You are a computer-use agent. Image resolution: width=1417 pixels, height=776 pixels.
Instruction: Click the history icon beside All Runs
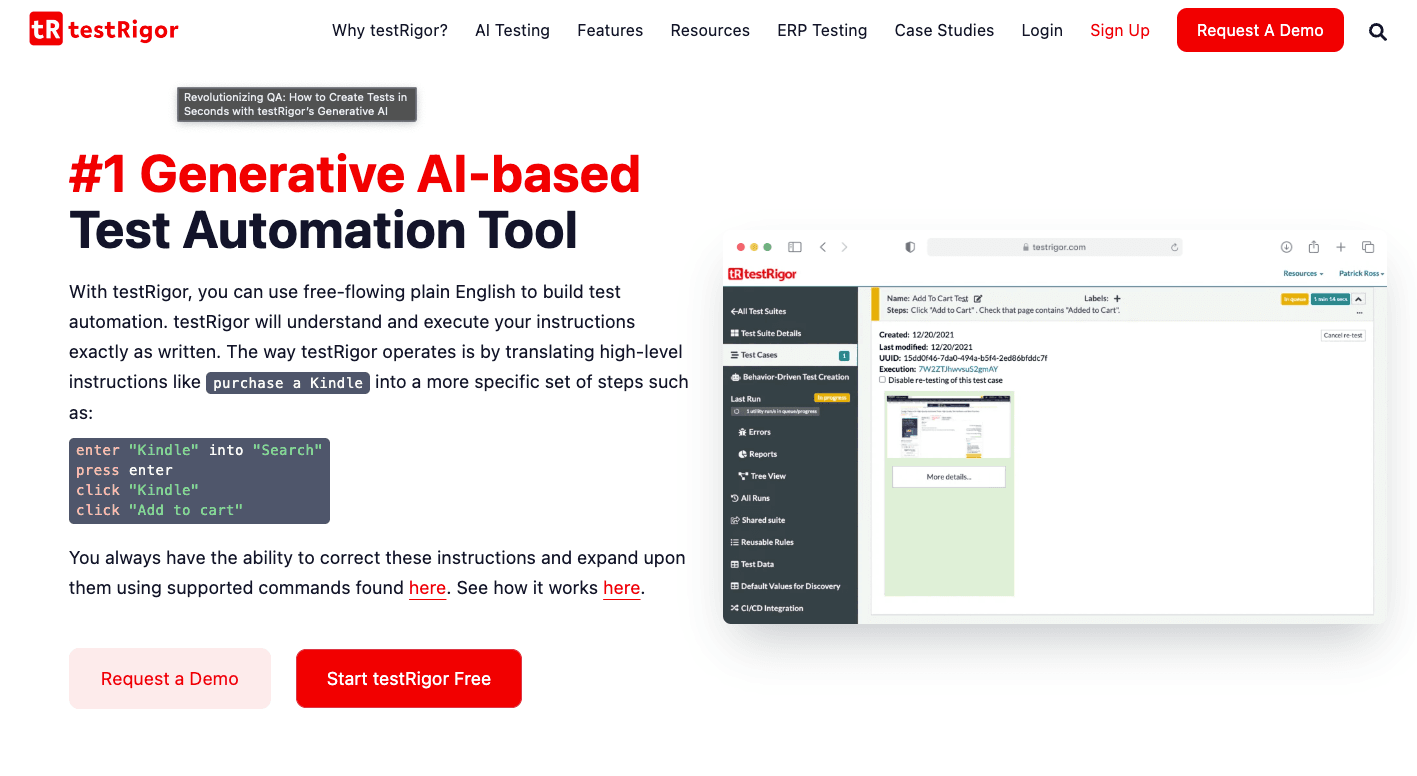(x=735, y=498)
